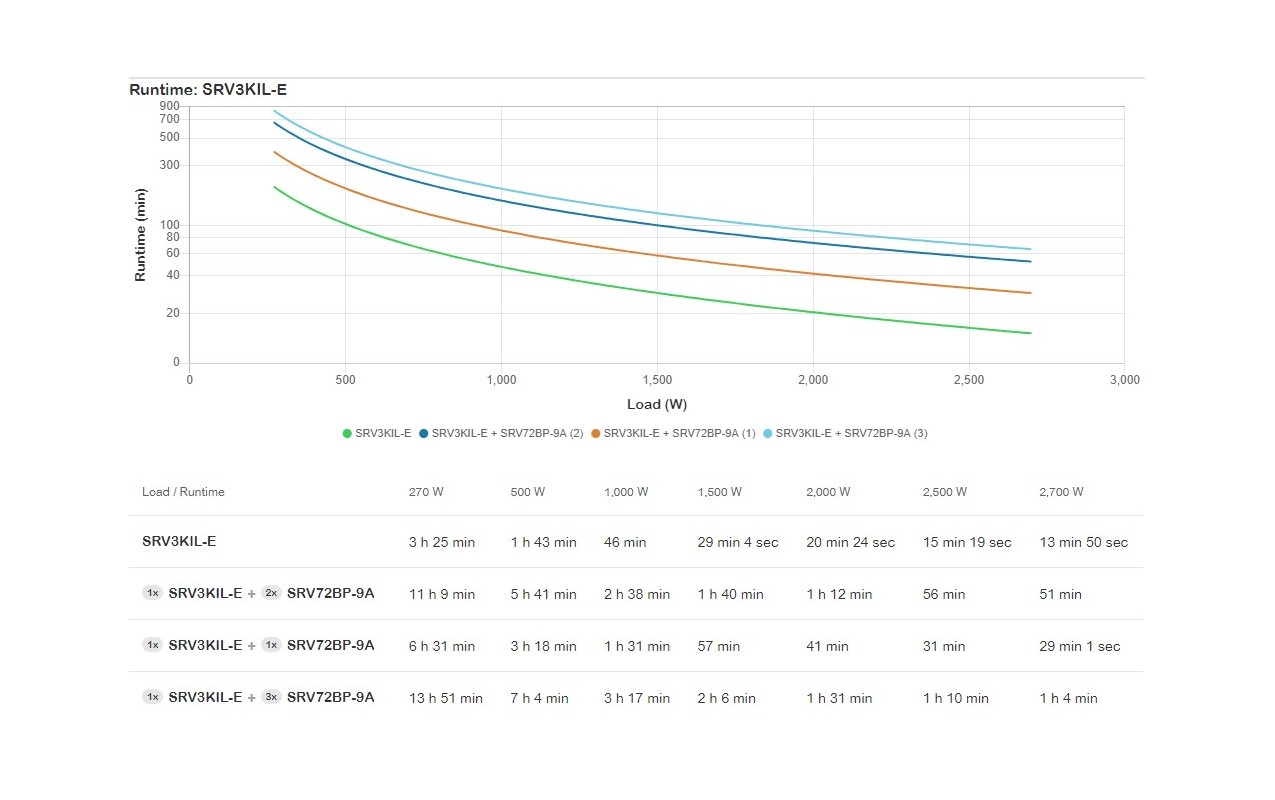Click the Runtime: SRV3KIL-E chart title

pos(208,90)
